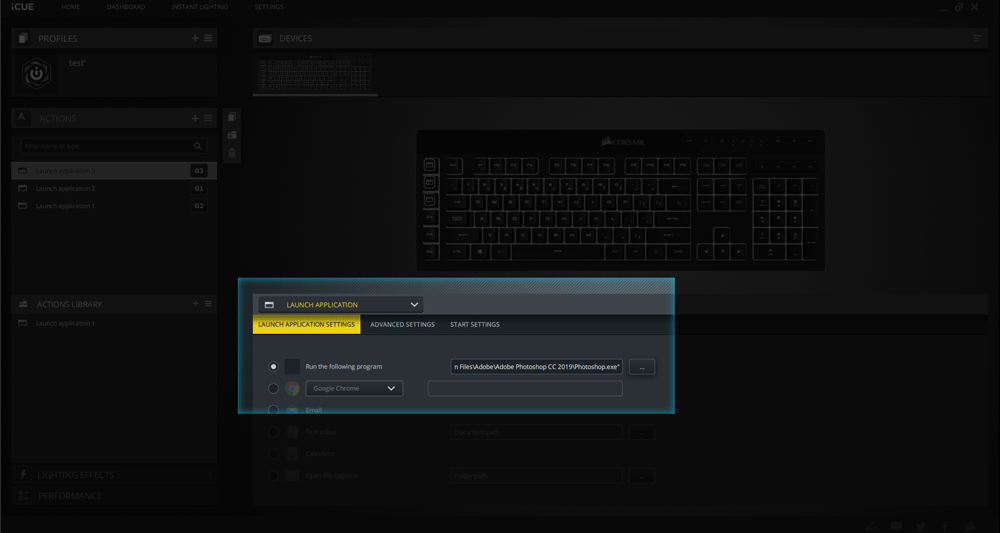Add a new profile with plus icon
Screen dimensions: 1000x533
(x=195, y=38)
